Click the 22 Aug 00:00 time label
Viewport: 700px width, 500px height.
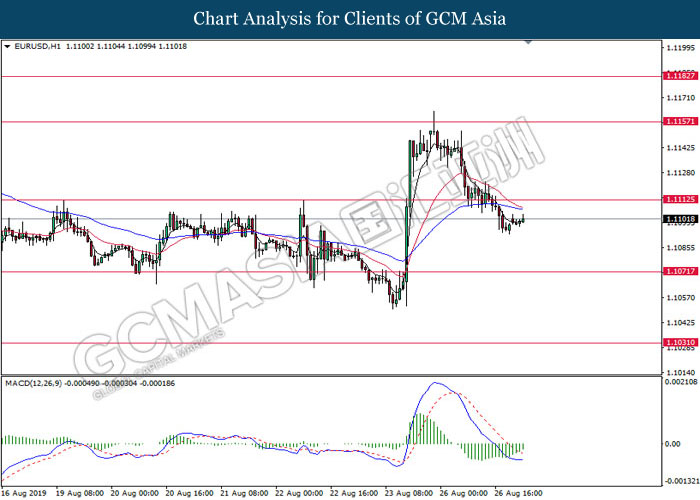point(299,493)
